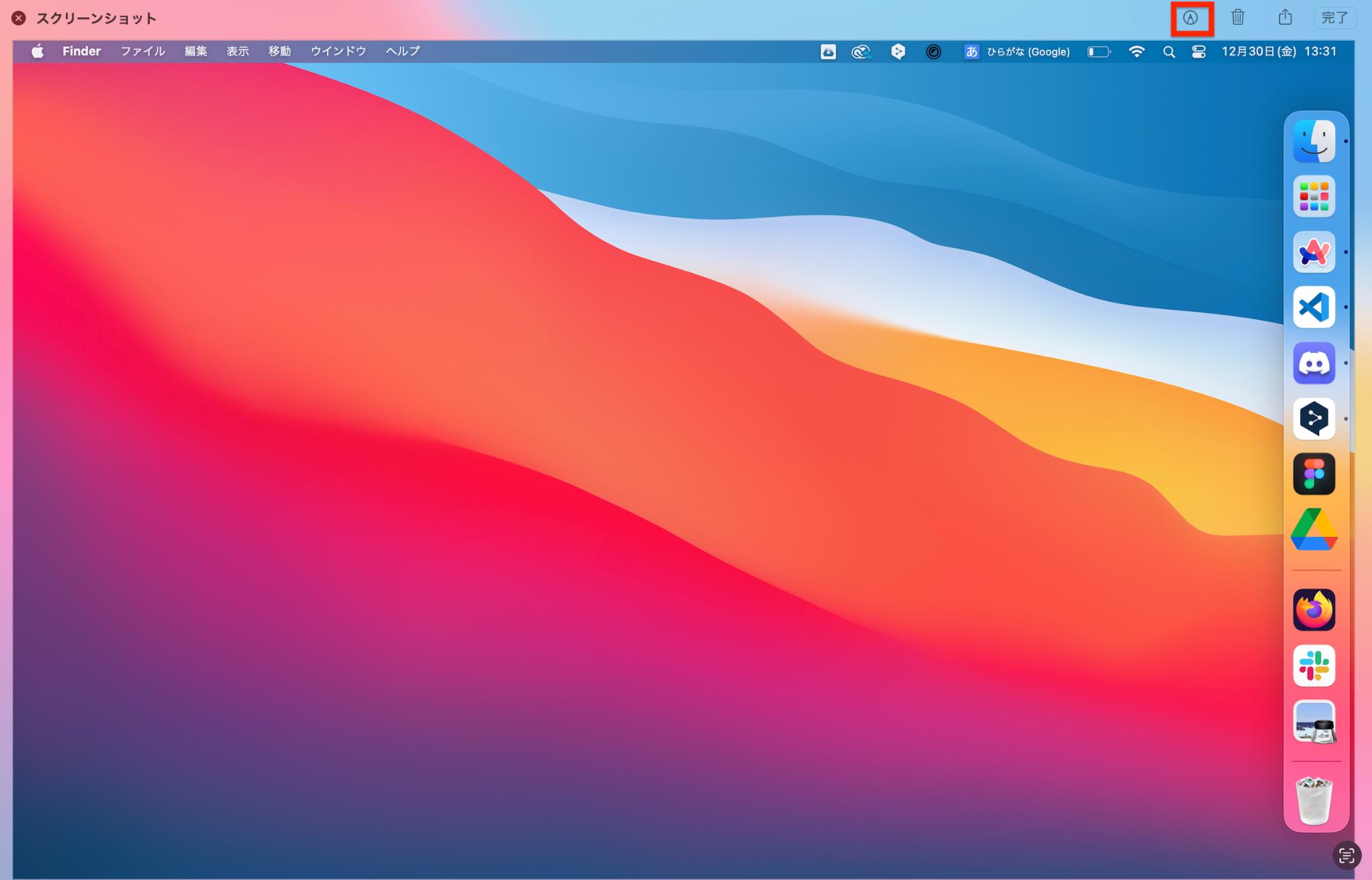
Task: Close the スクリーンショット preview window
Action: [x=19, y=18]
